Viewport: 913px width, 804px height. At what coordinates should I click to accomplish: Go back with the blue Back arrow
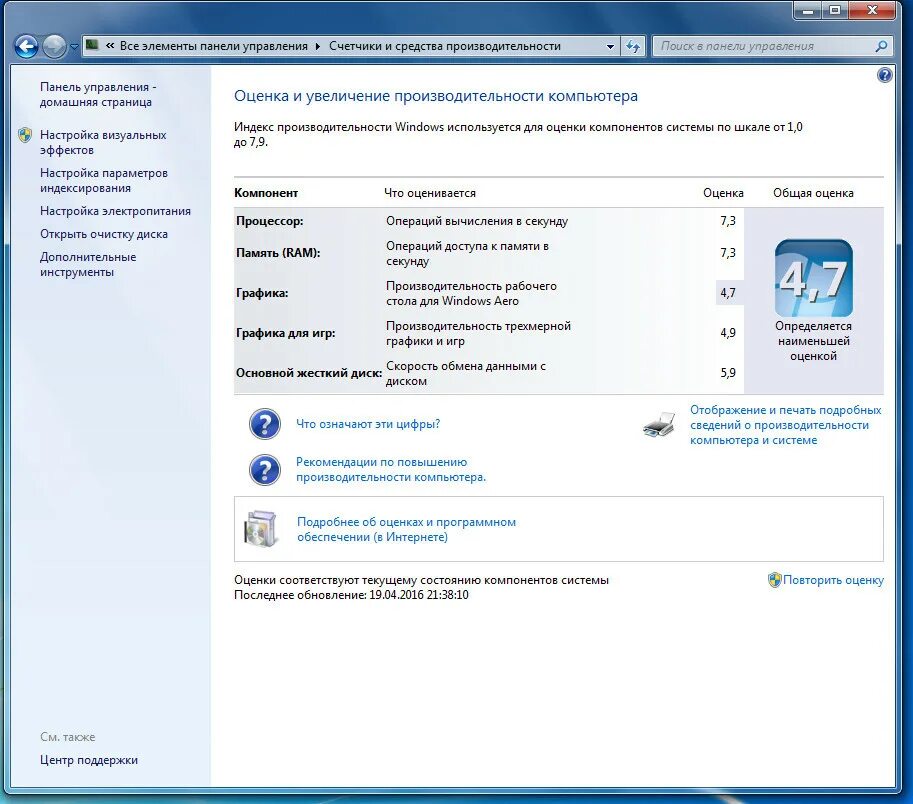tap(26, 46)
